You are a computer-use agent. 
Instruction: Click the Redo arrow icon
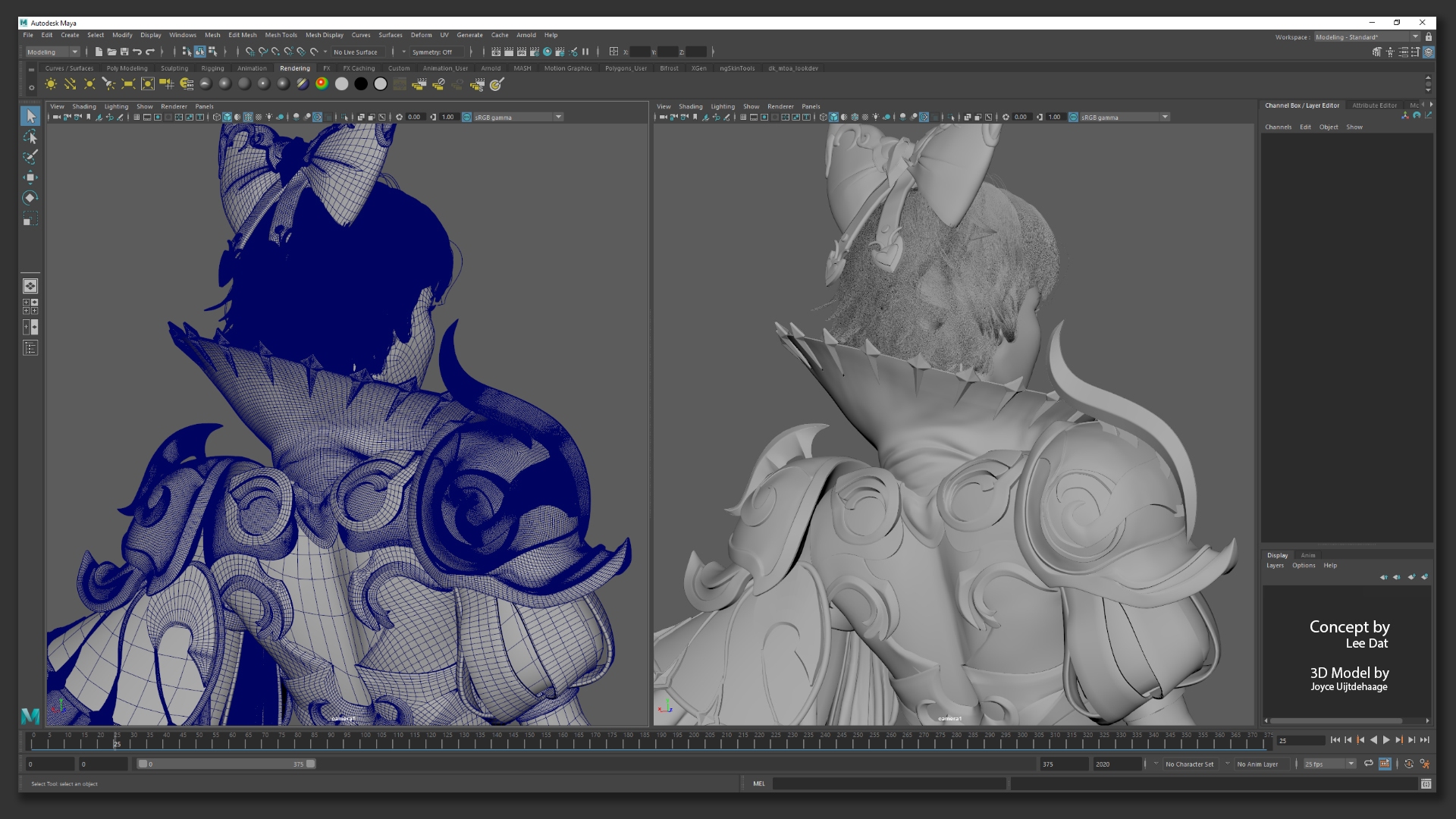pos(150,52)
